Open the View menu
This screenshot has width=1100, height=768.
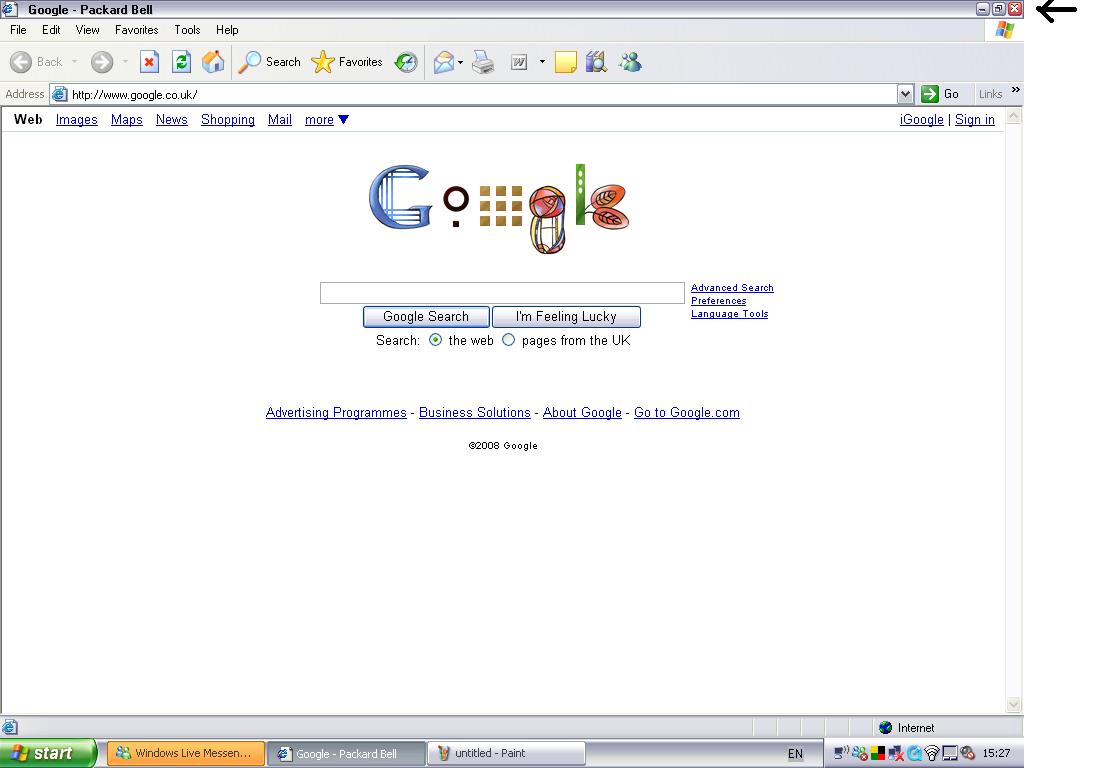click(88, 30)
